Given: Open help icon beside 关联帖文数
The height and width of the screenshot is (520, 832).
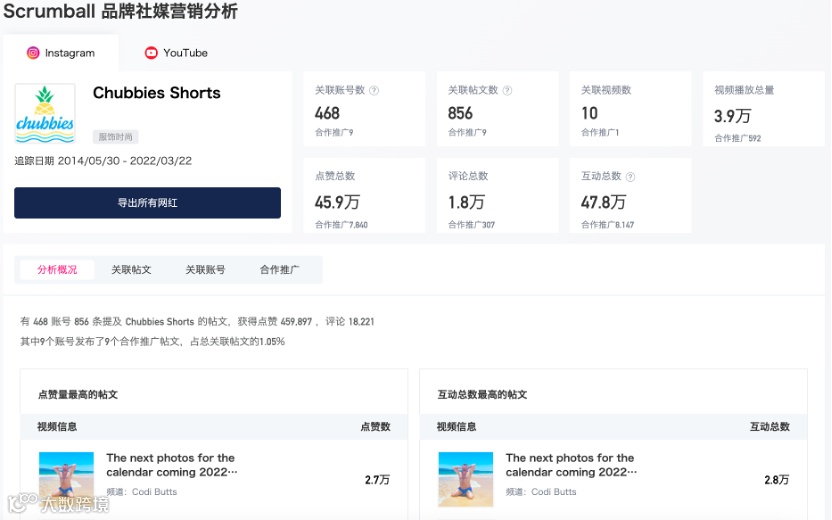Looking at the screenshot, I should coord(507,91).
